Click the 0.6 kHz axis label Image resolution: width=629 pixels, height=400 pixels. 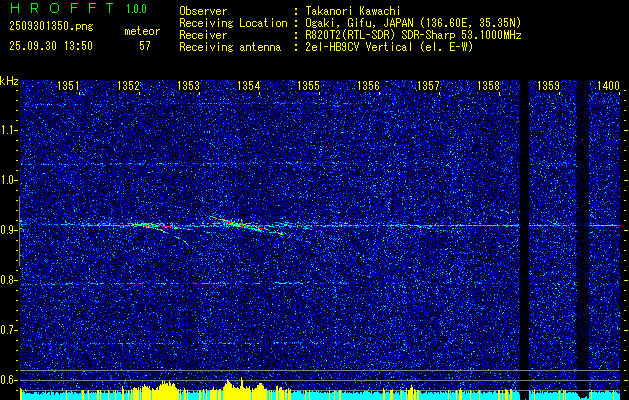point(8,380)
